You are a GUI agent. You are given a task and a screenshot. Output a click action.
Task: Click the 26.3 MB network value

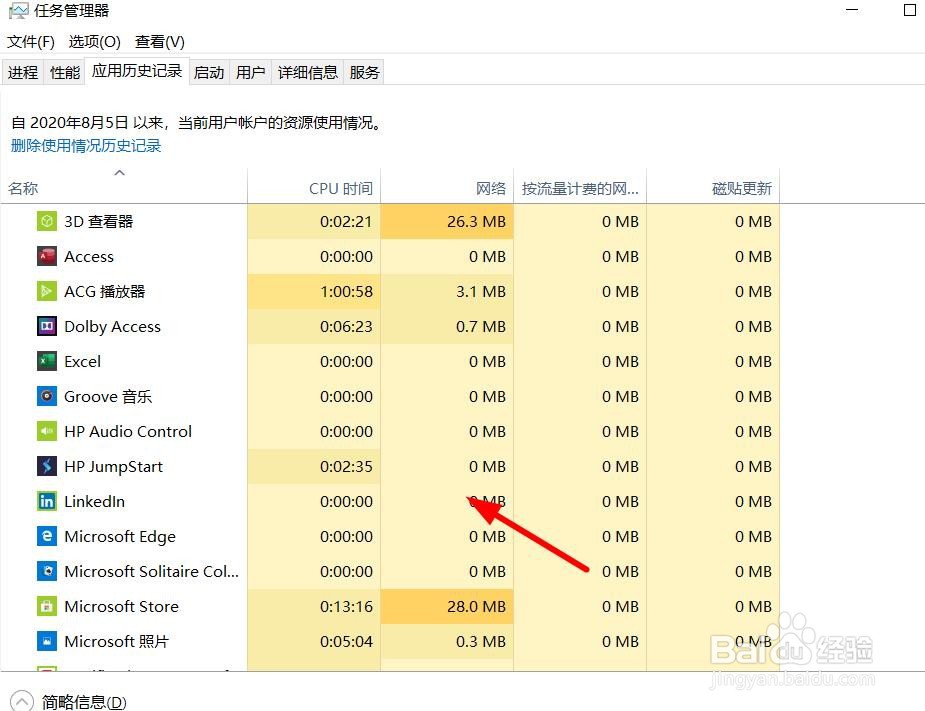click(476, 221)
